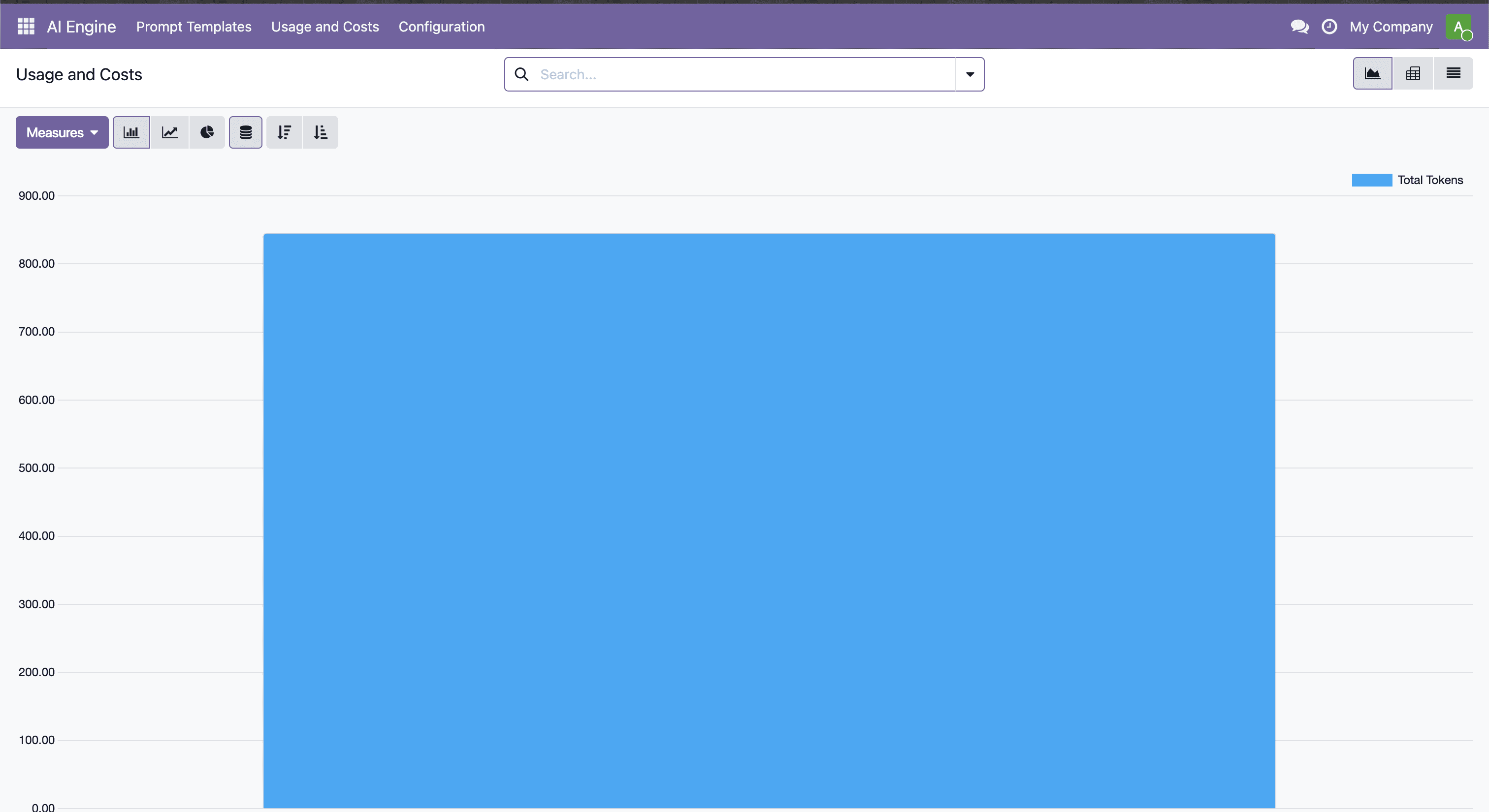Open the activities clock icon

[1329, 27]
